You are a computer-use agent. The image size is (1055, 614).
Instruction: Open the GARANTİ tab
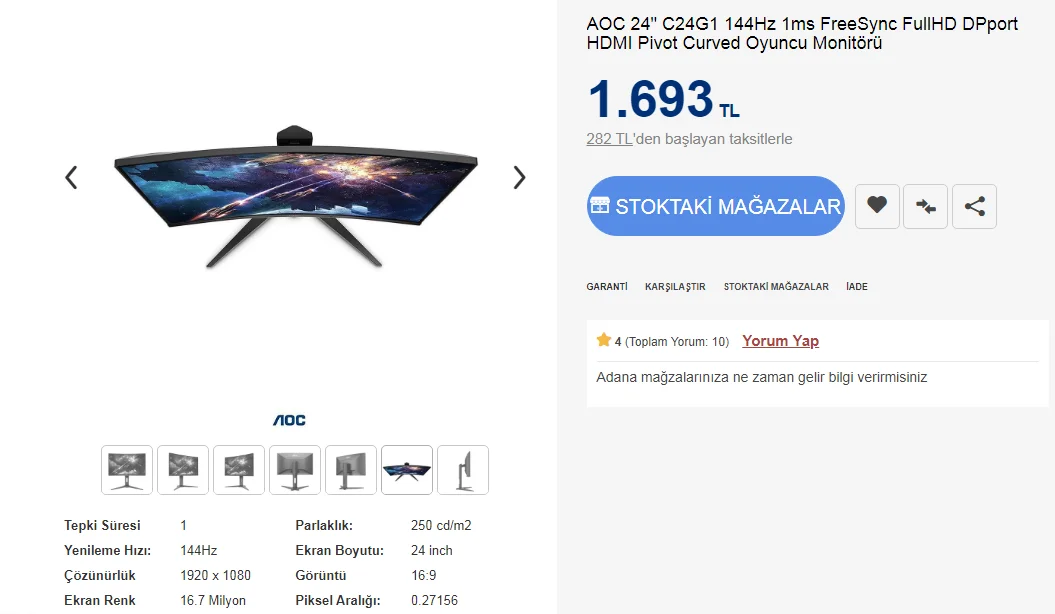point(607,286)
